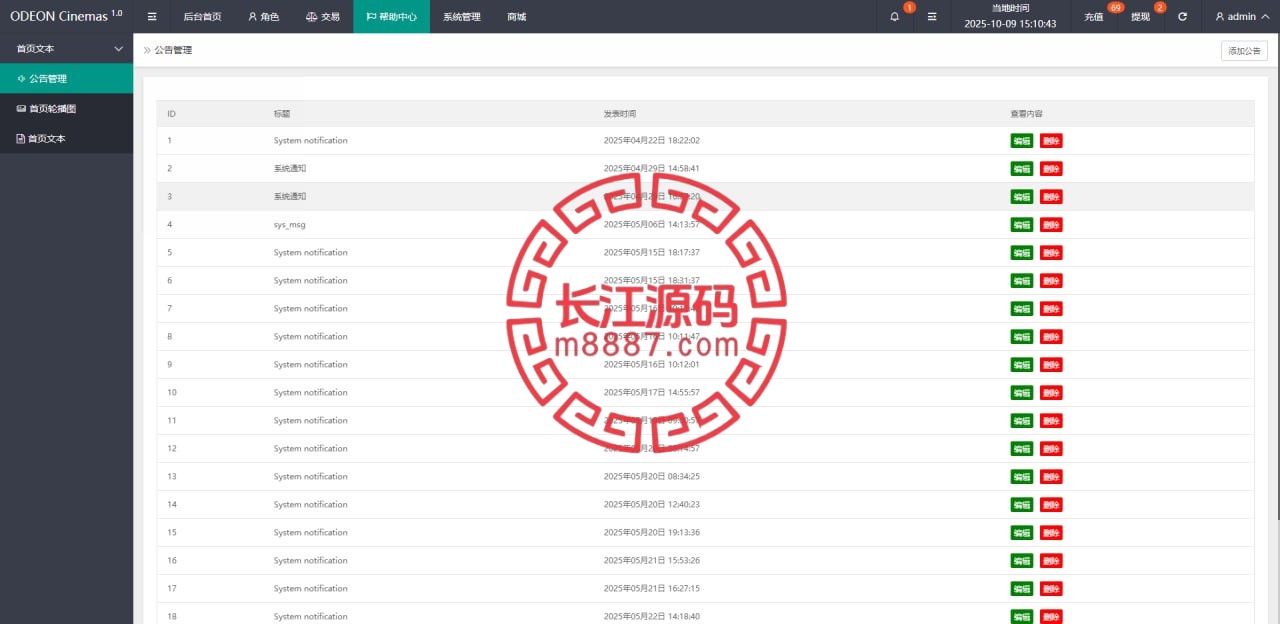The image size is (1280, 624).
Task: Open the 充值 notifications link
Action: 1094,17
